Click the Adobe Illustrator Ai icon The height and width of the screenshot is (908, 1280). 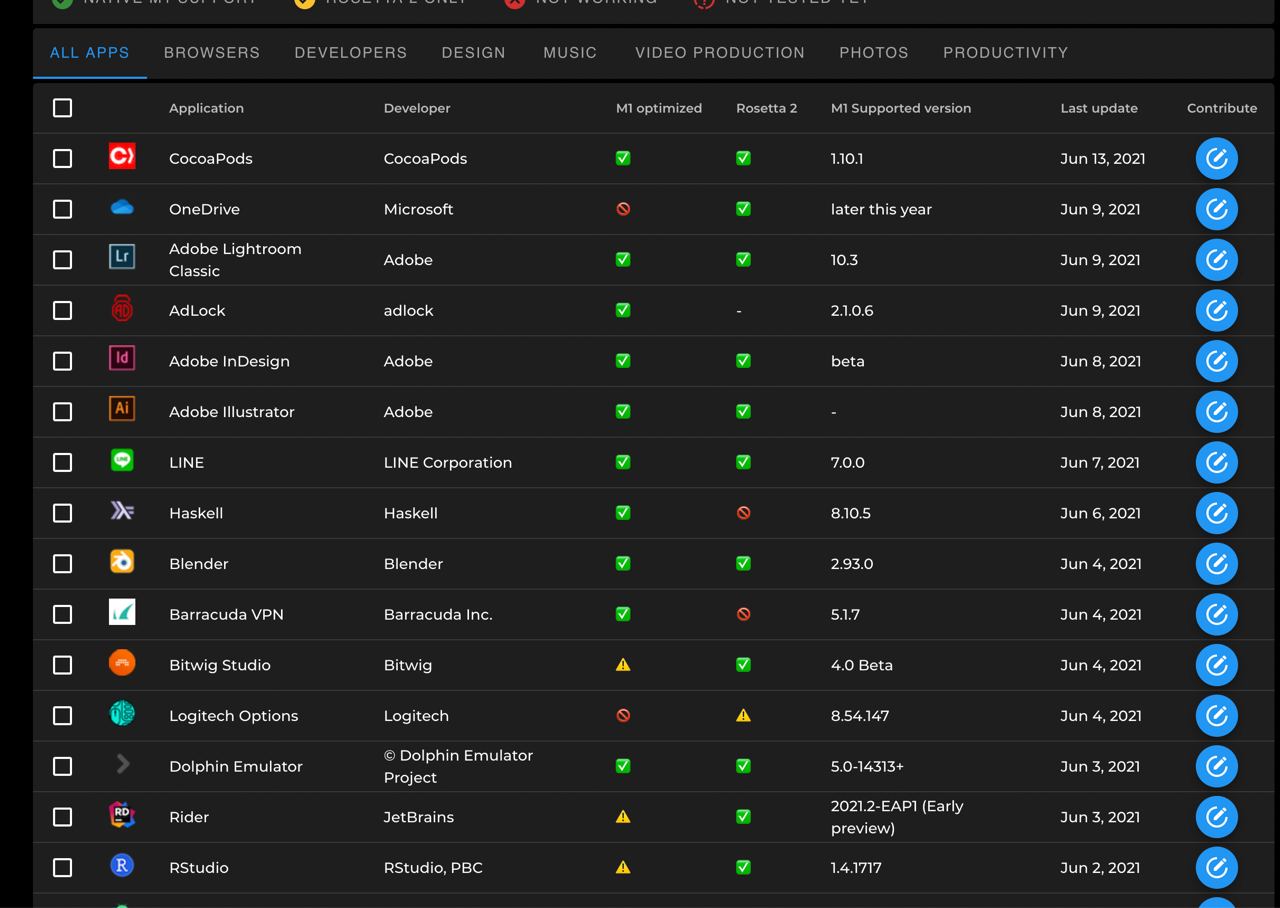122,410
